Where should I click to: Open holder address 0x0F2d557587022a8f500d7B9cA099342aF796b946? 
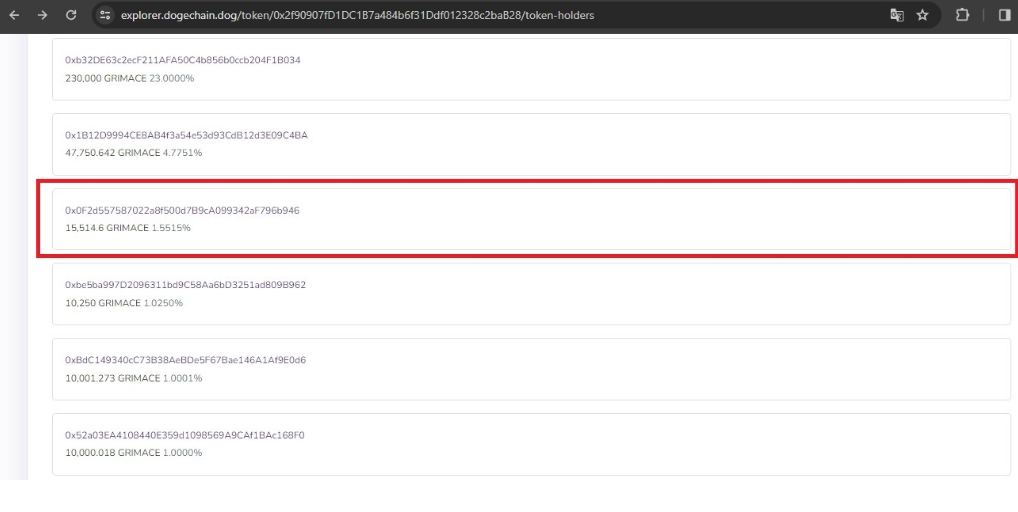[182, 211]
